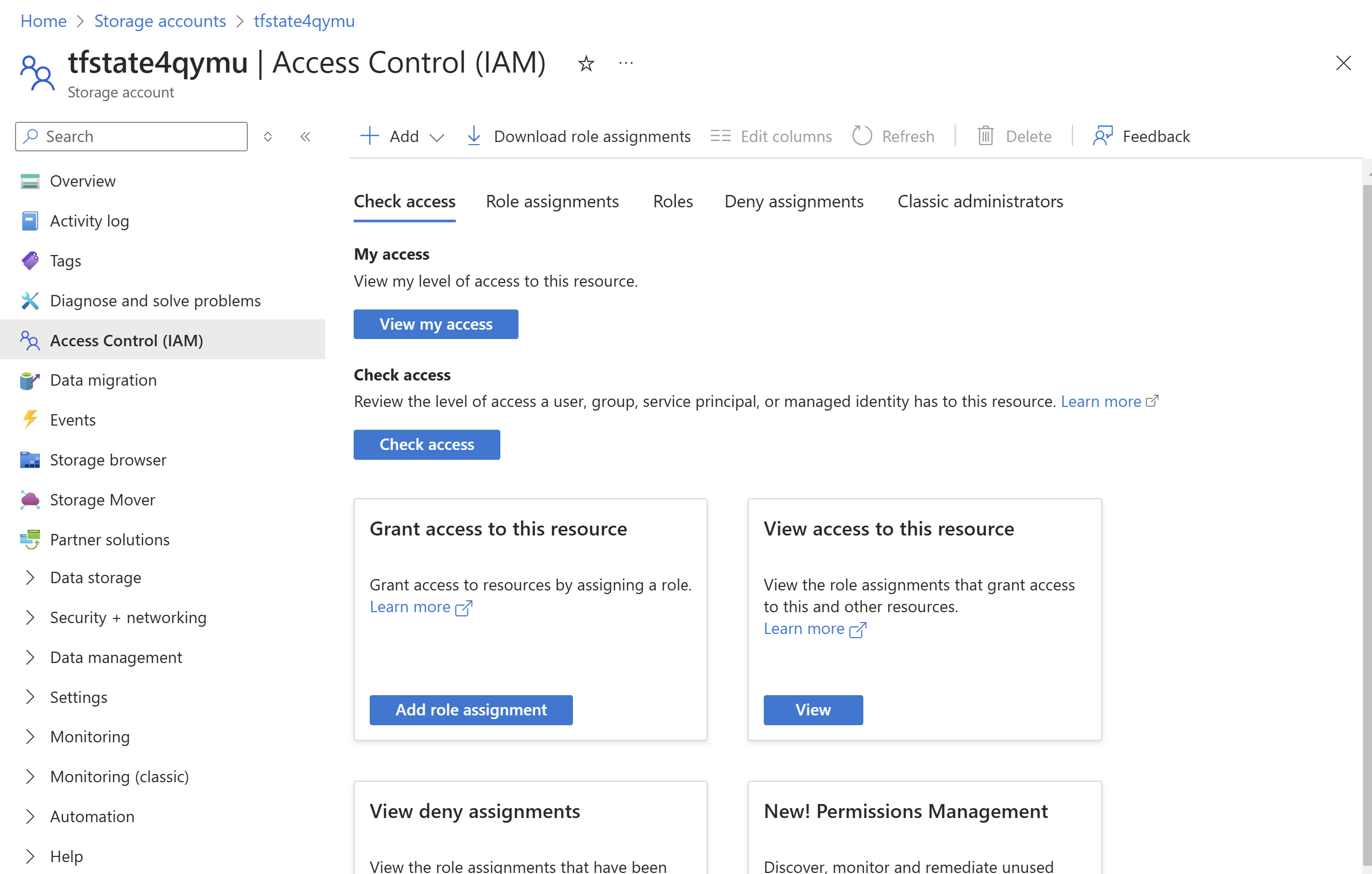
Task: Expand the Automation section
Action: 30,816
